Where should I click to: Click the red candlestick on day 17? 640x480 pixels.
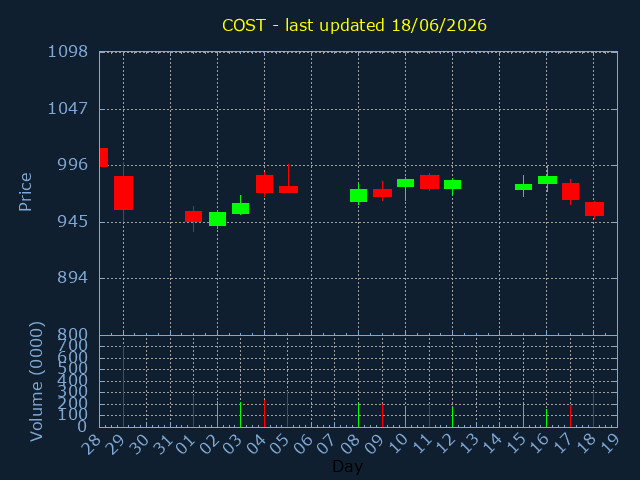coord(570,191)
